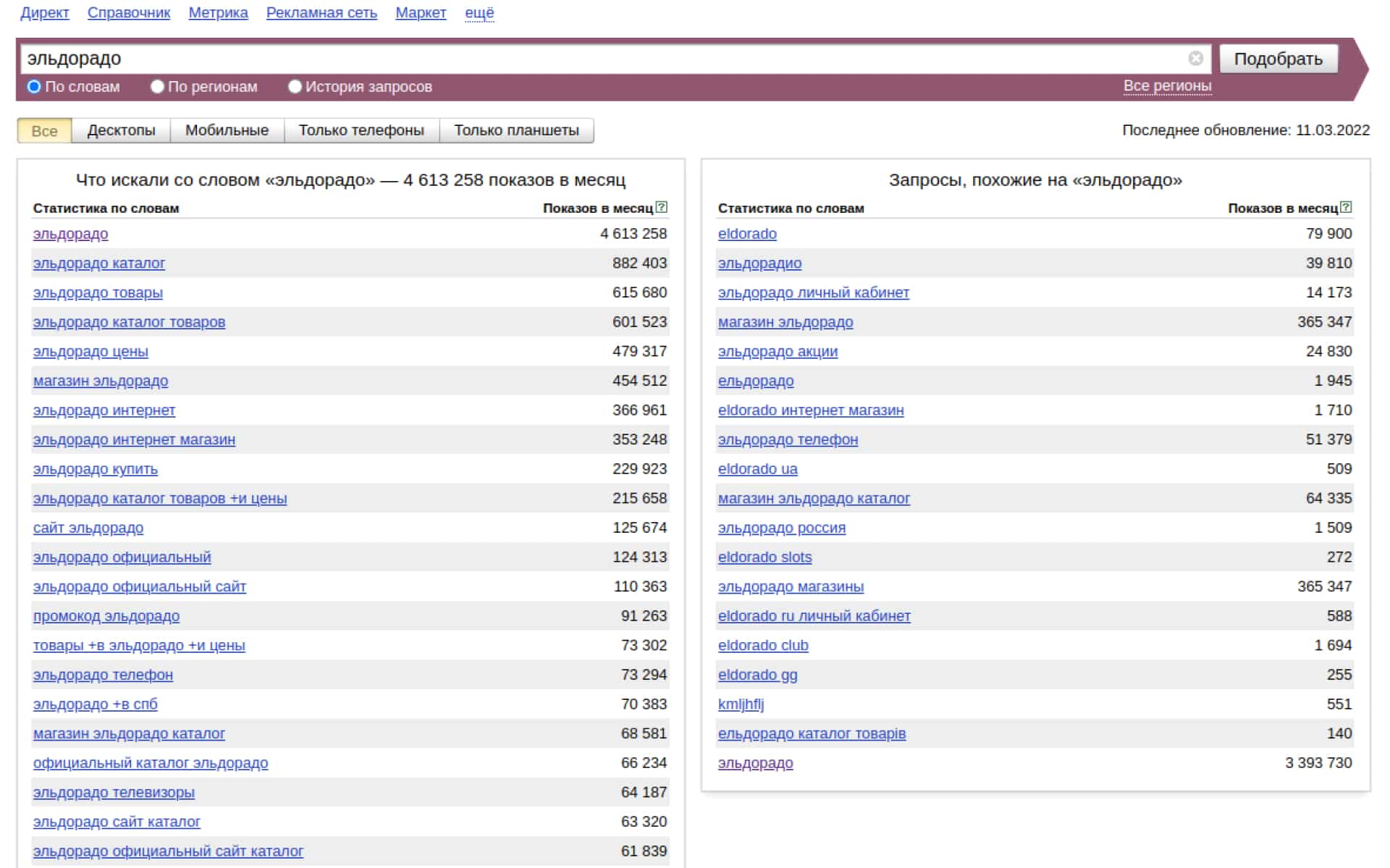Screen dimensions: 1390x868
Task: Clear the search field with the X icon
Action: pyautogui.click(x=1195, y=59)
